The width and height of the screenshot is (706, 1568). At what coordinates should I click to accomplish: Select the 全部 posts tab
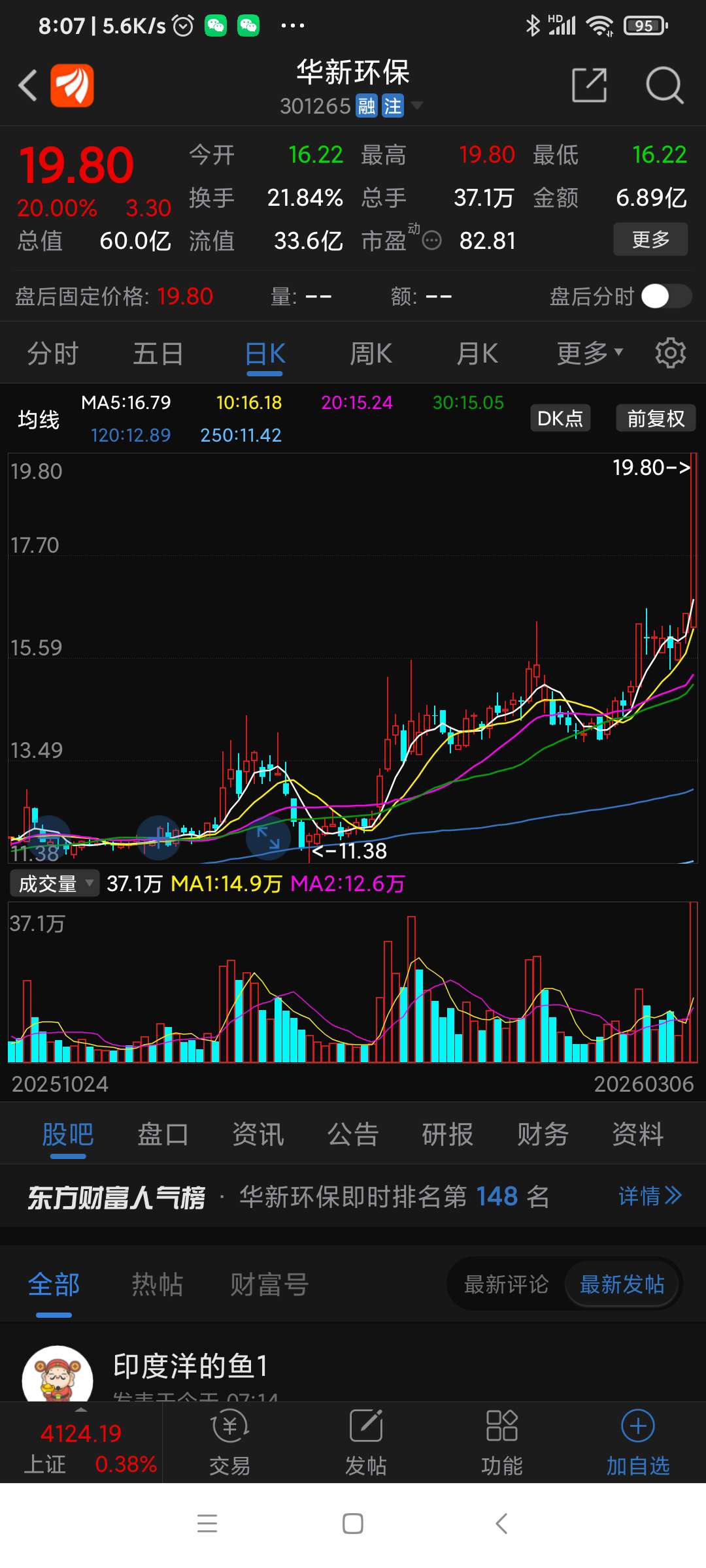(54, 1284)
